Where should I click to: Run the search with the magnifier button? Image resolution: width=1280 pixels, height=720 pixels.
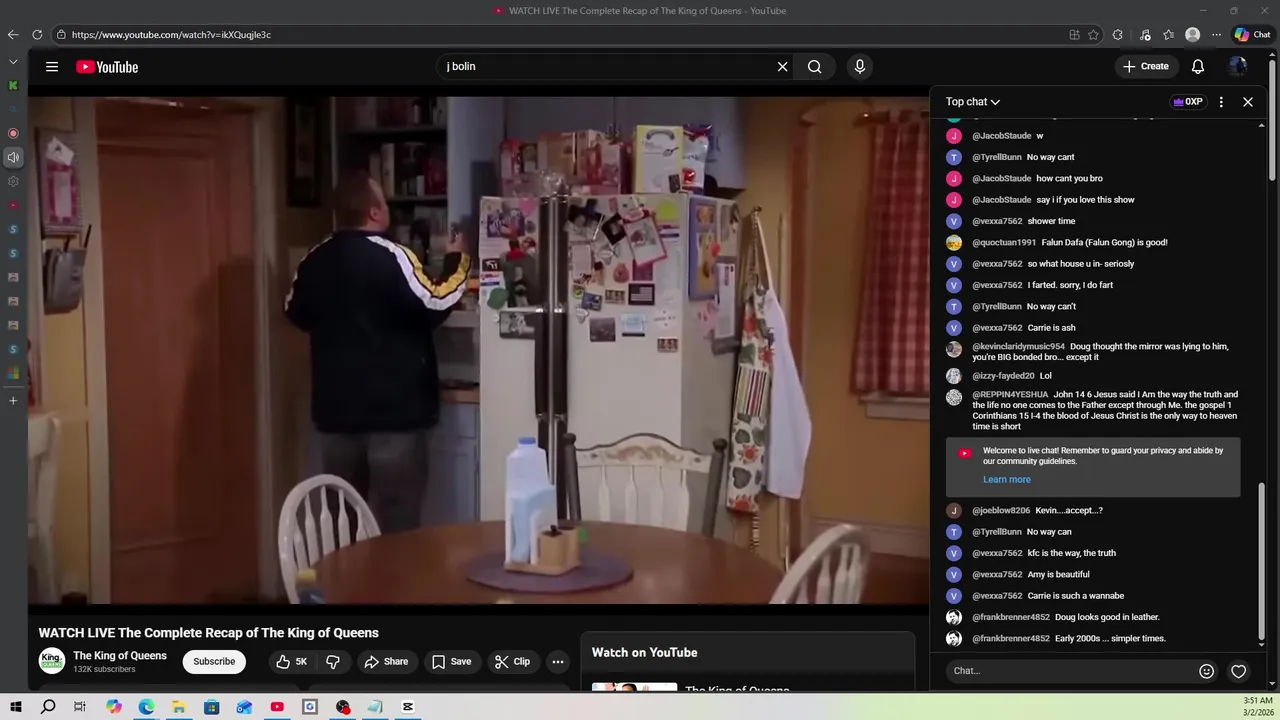[815, 67]
